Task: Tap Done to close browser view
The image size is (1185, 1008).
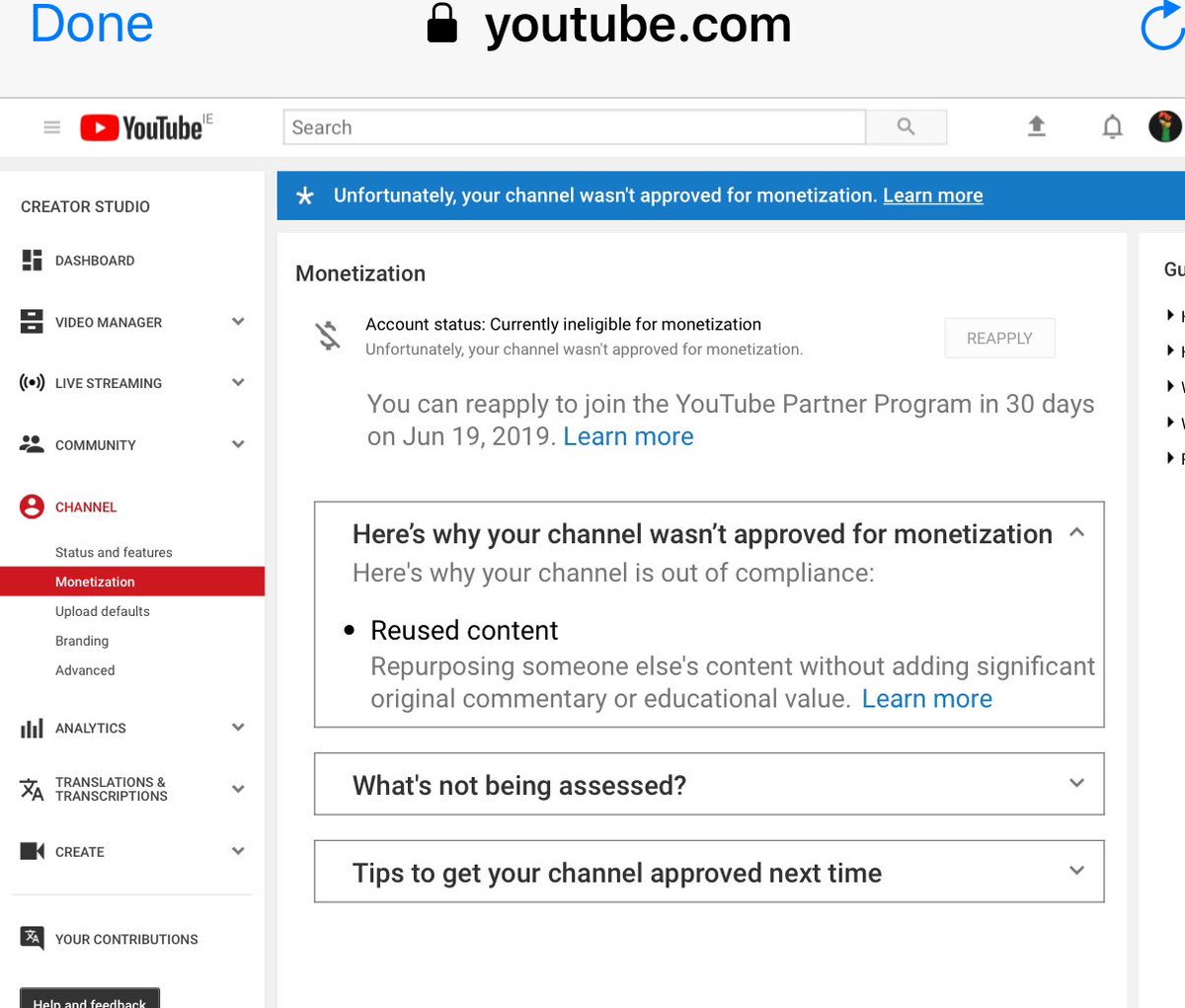Action: 92,24
